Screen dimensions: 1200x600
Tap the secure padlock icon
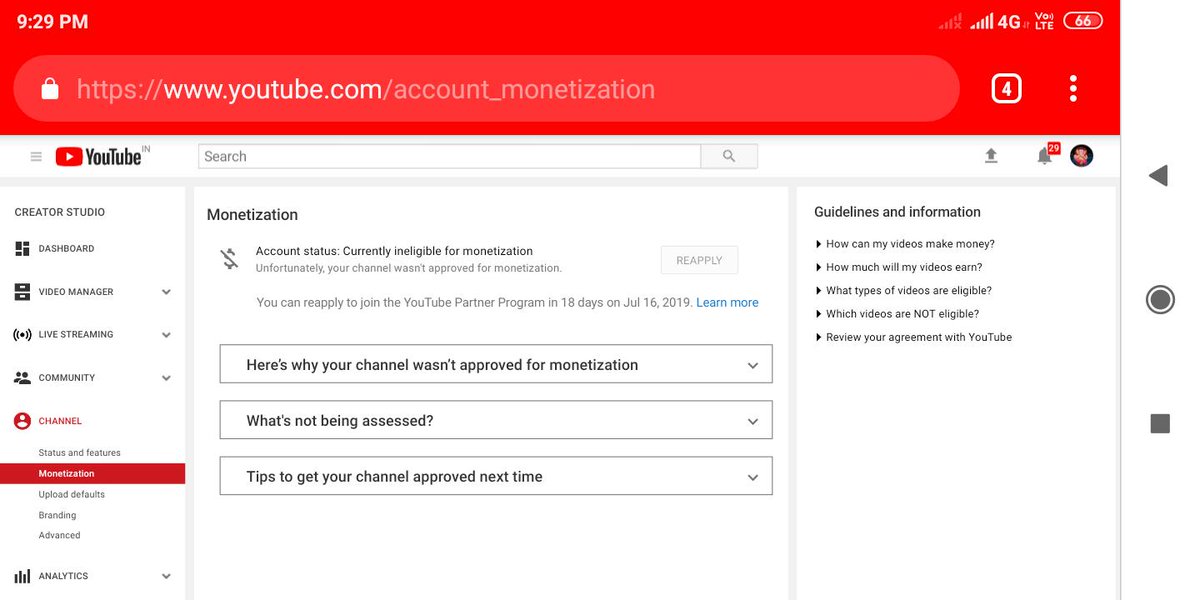[x=49, y=90]
